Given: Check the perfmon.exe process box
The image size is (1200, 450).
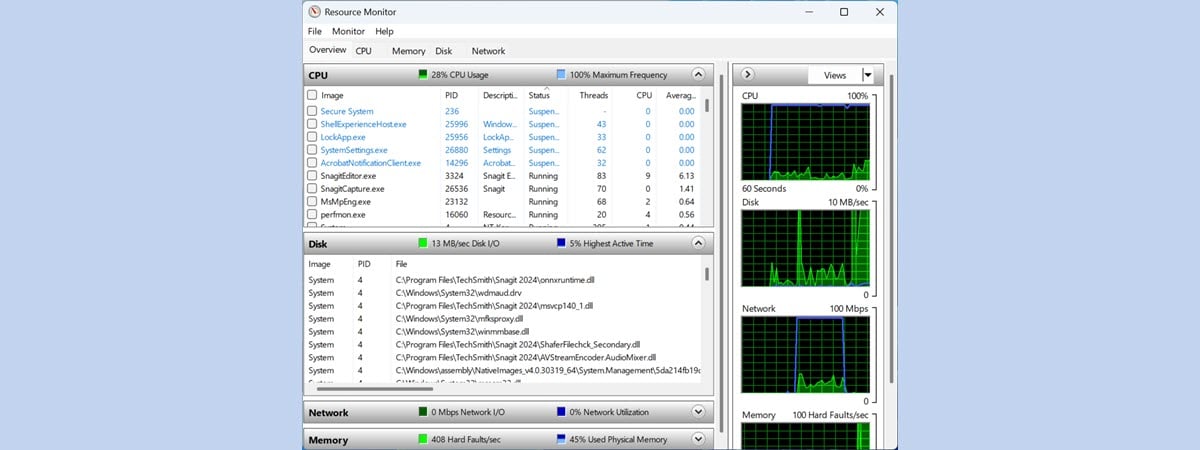Looking at the screenshot, I should pos(312,215).
